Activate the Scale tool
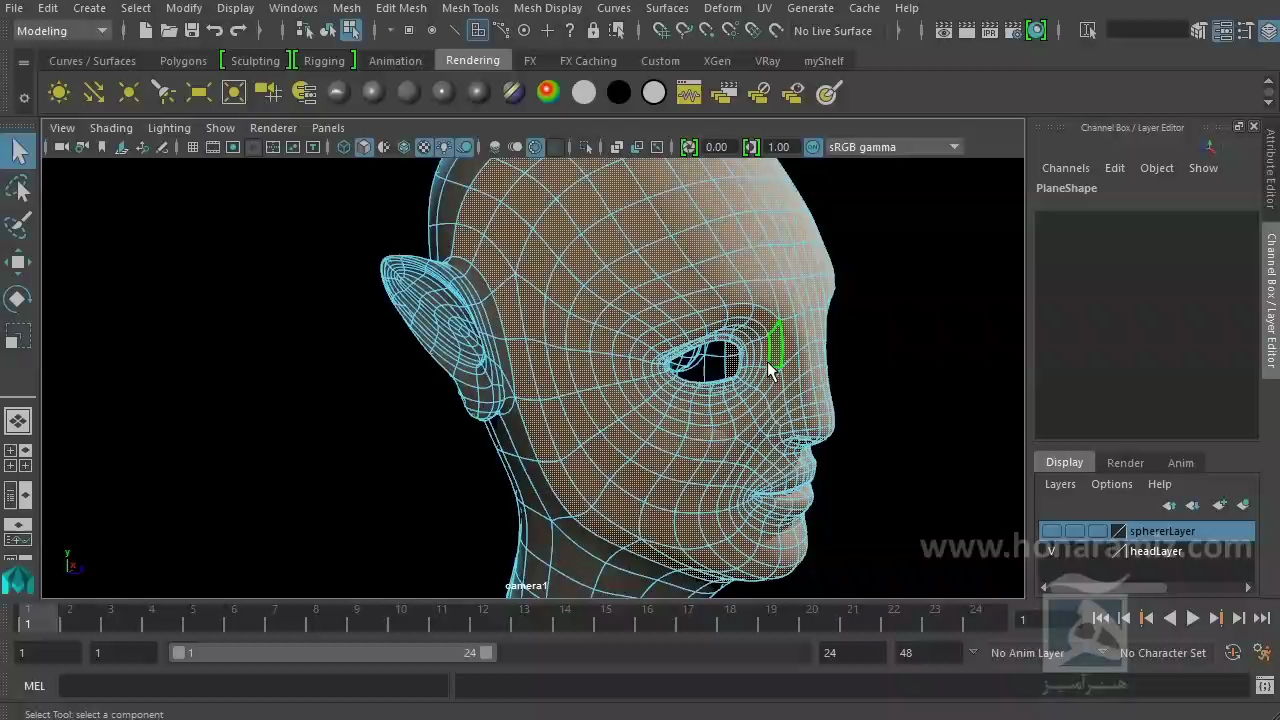 pyautogui.click(x=18, y=337)
